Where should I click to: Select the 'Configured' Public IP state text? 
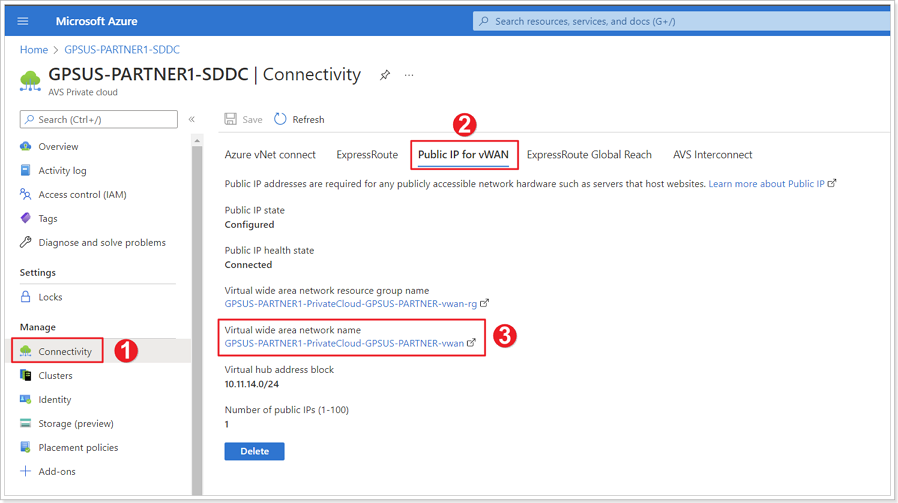tap(249, 225)
